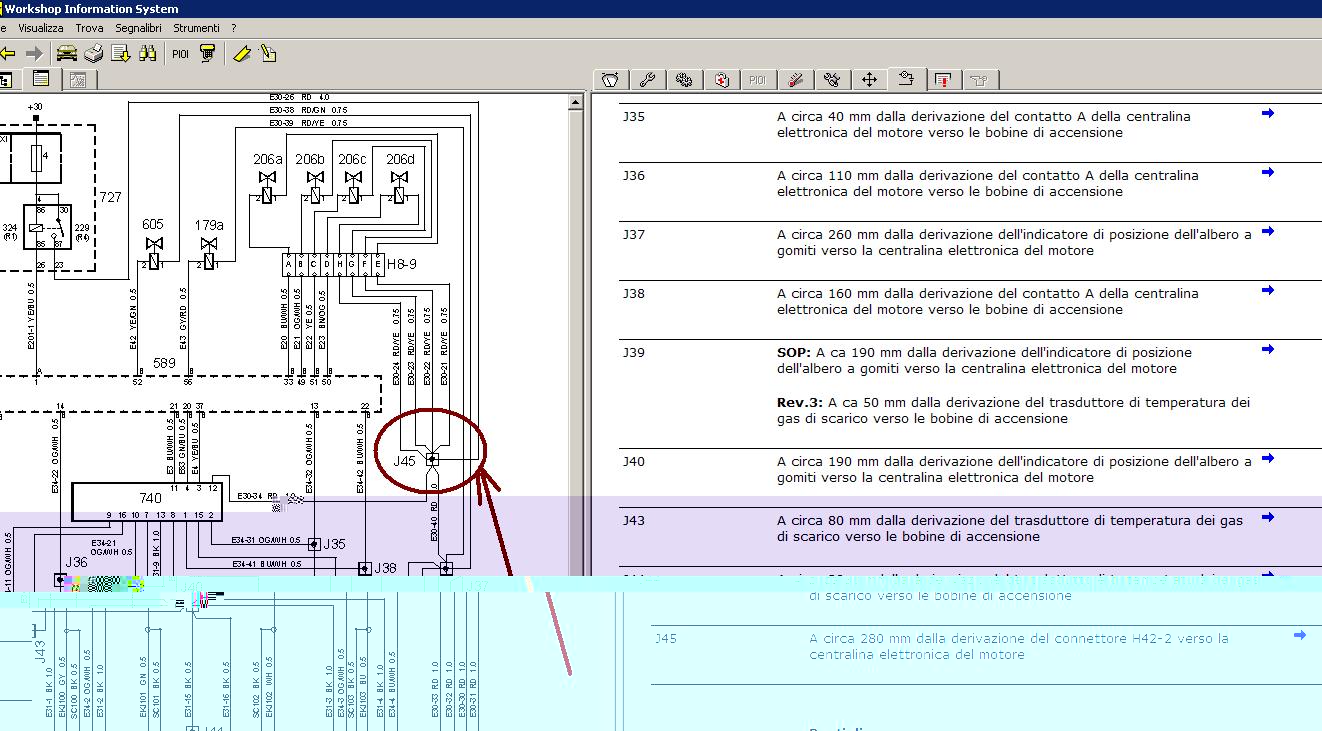Click the PIOI toolbar button
The height and width of the screenshot is (731, 1322).
[180, 54]
